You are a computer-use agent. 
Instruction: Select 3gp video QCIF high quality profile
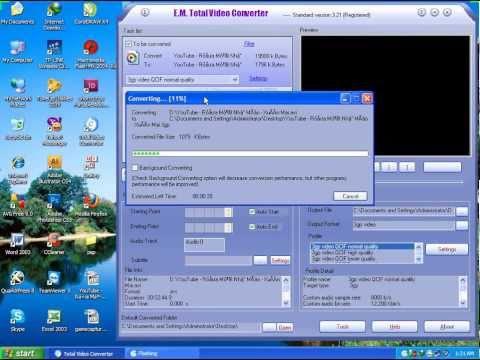point(343,253)
